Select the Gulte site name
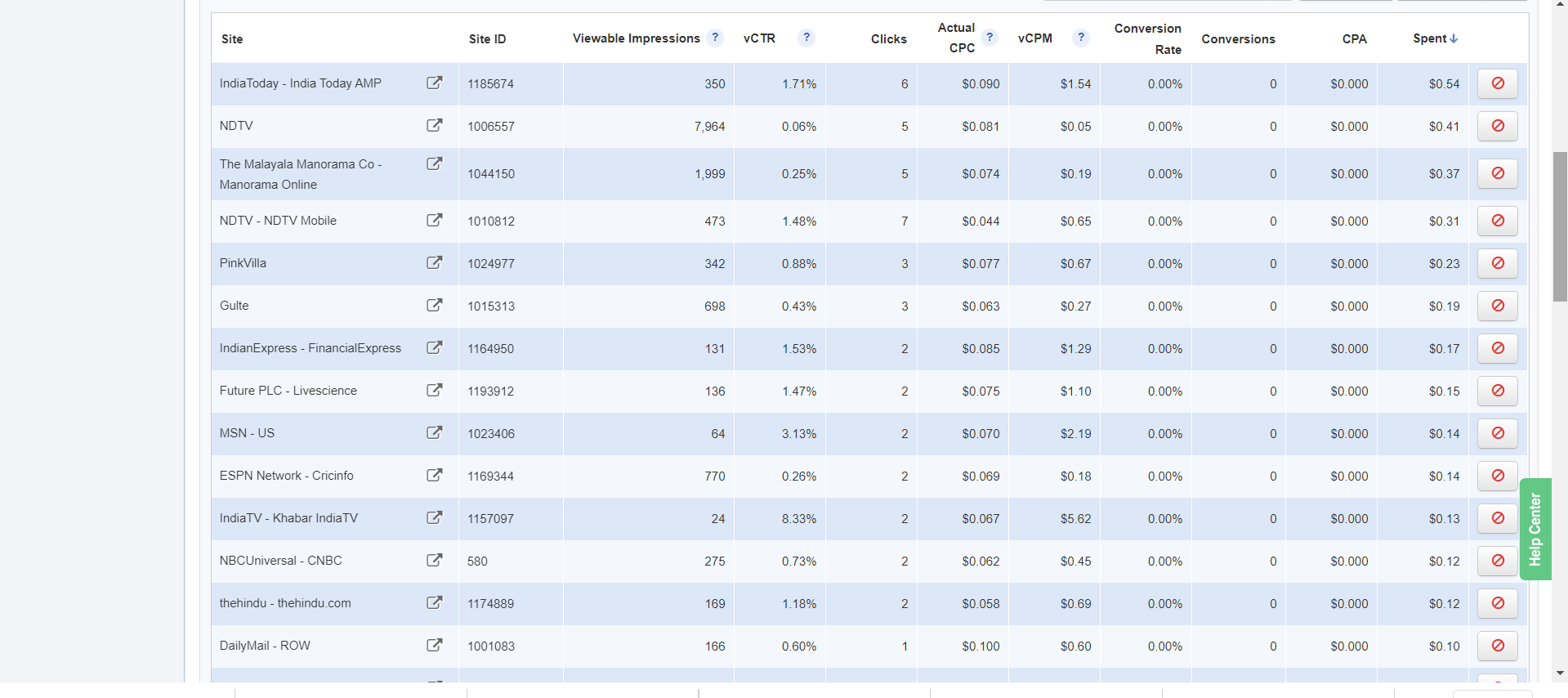The height and width of the screenshot is (698, 1568). [234, 306]
